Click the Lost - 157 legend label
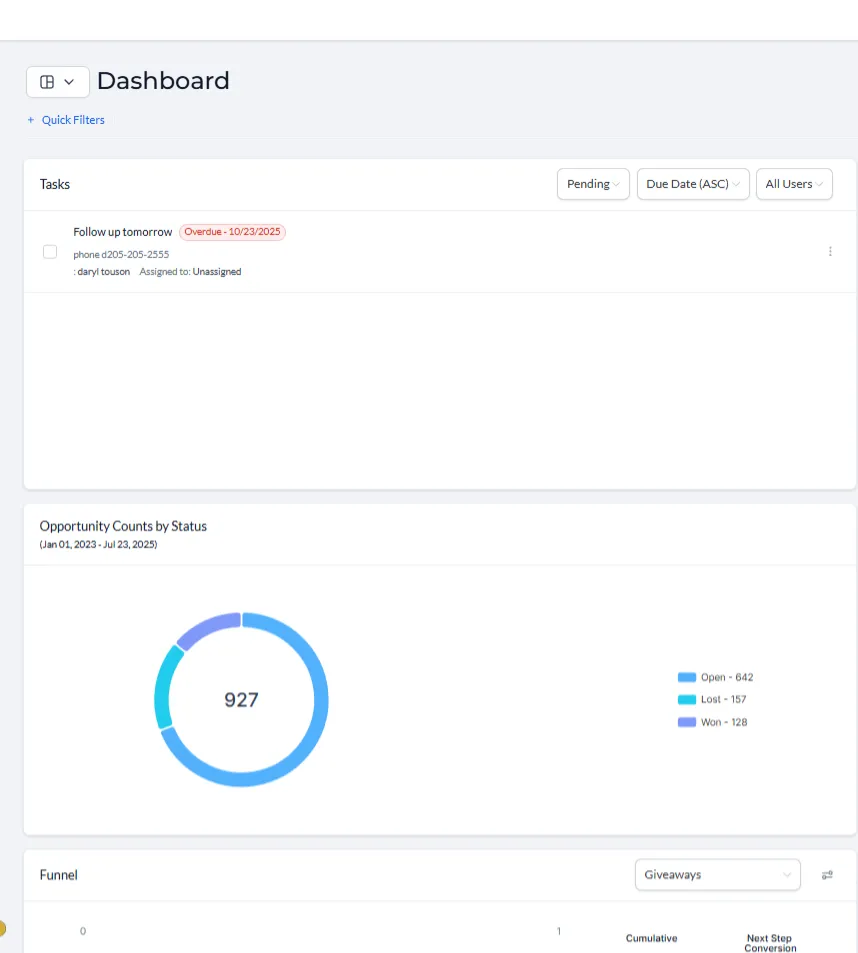Screen dimensions: 858x953 (723, 700)
